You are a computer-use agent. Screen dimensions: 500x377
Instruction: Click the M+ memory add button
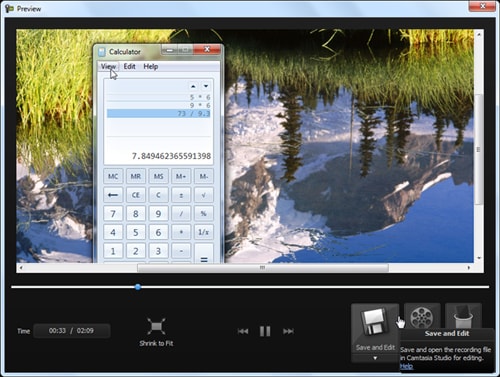[181, 176]
